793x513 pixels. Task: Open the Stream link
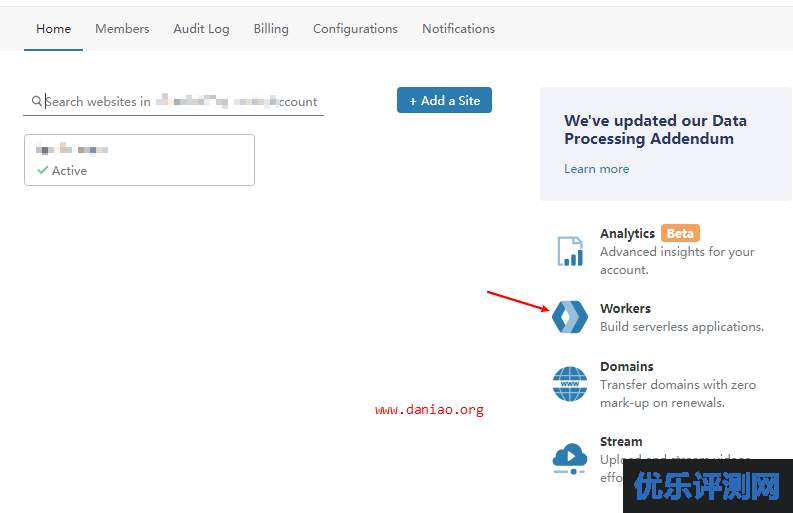[621, 442]
